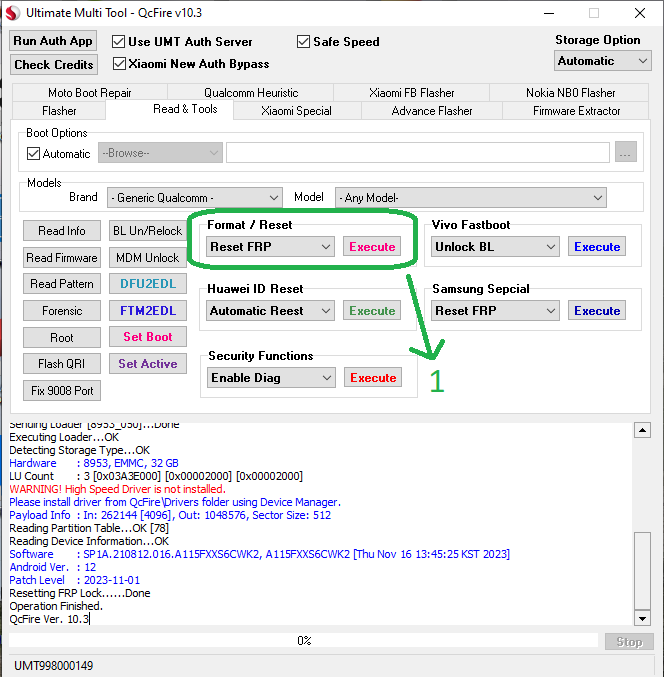Switch to Advance Flasher tab
This screenshot has height=677, width=664.
click(x=432, y=111)
